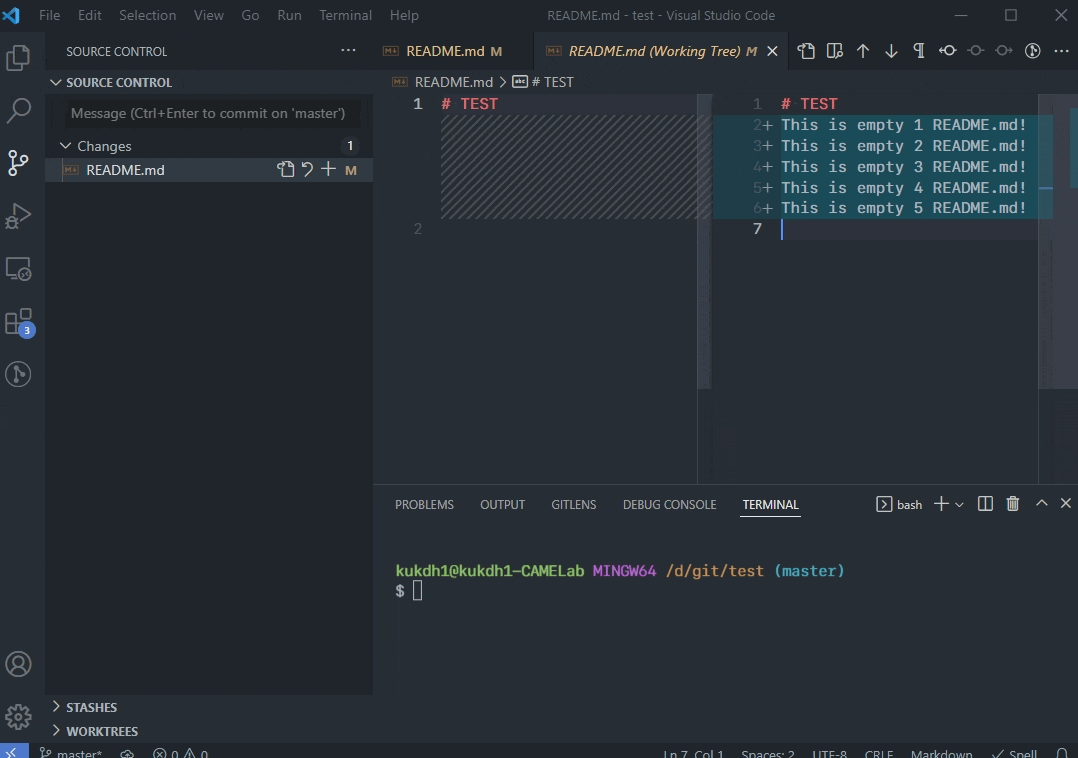Open Extensions view with badge 3
This screenshot has height=758, width=1078.
[19, 322]
